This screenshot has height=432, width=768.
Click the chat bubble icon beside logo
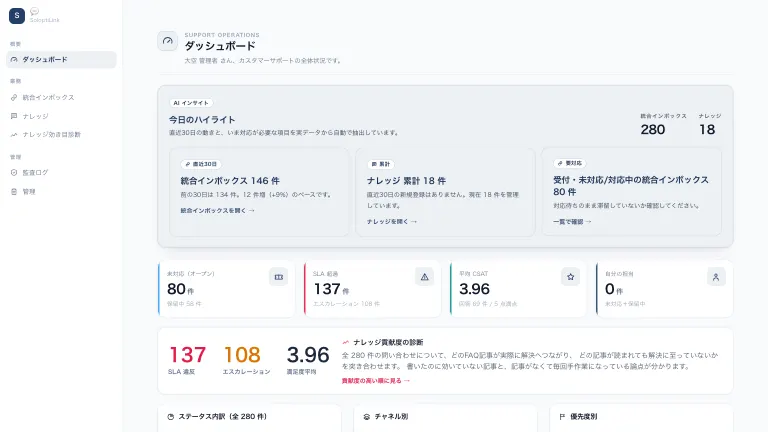[x=34, y=11]
